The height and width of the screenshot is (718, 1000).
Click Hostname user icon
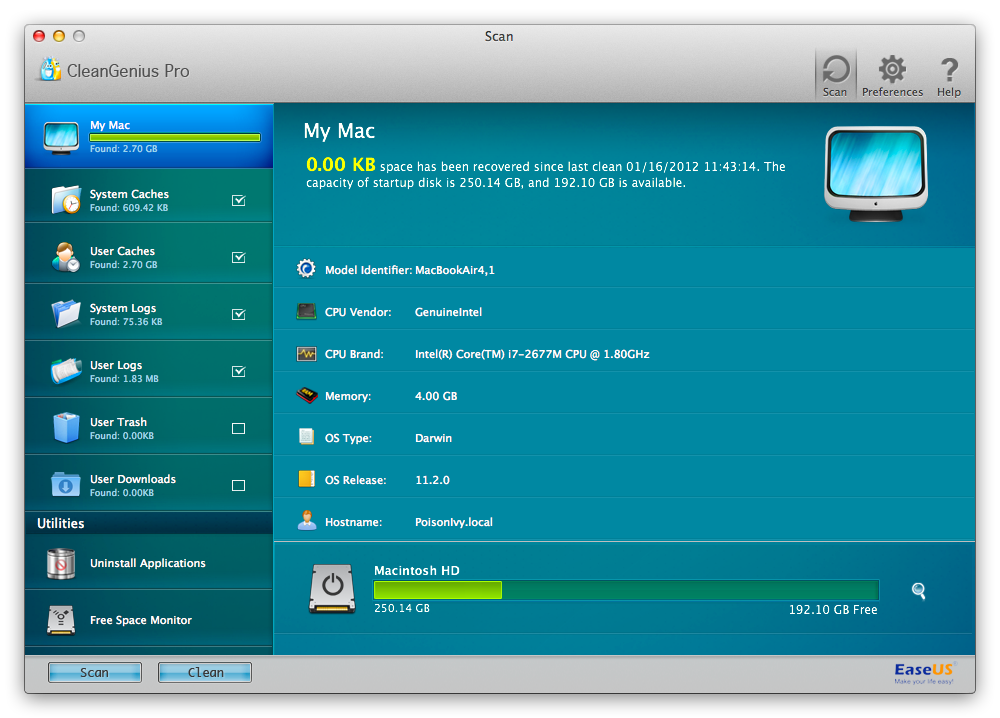click(x=307, y=520)
